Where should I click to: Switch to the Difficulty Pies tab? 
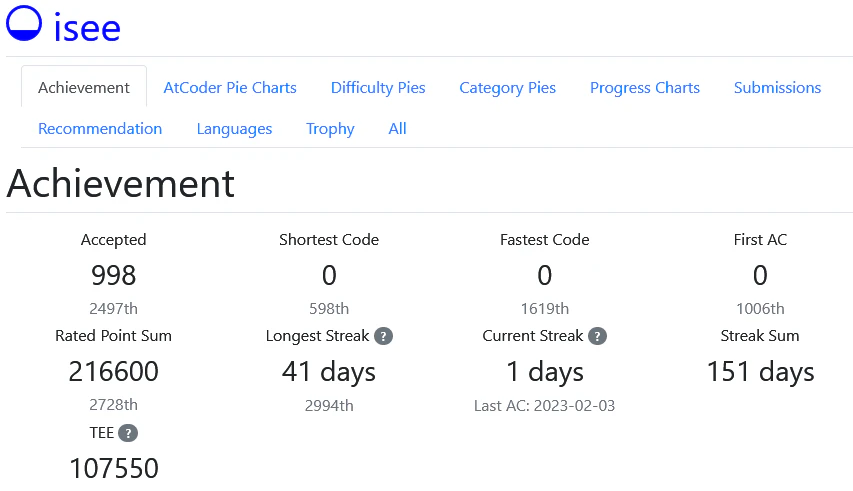pyautogui.click(x=378, y=88)
